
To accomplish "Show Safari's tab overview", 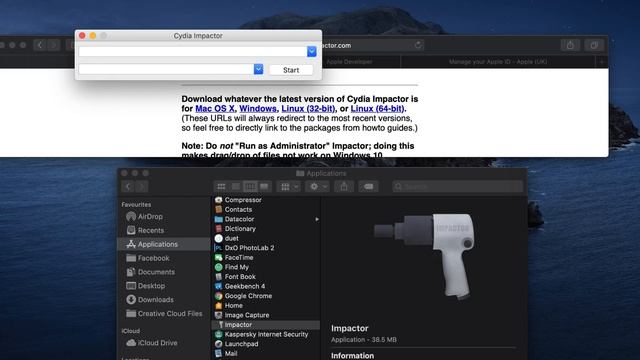I will coord(594,45).
